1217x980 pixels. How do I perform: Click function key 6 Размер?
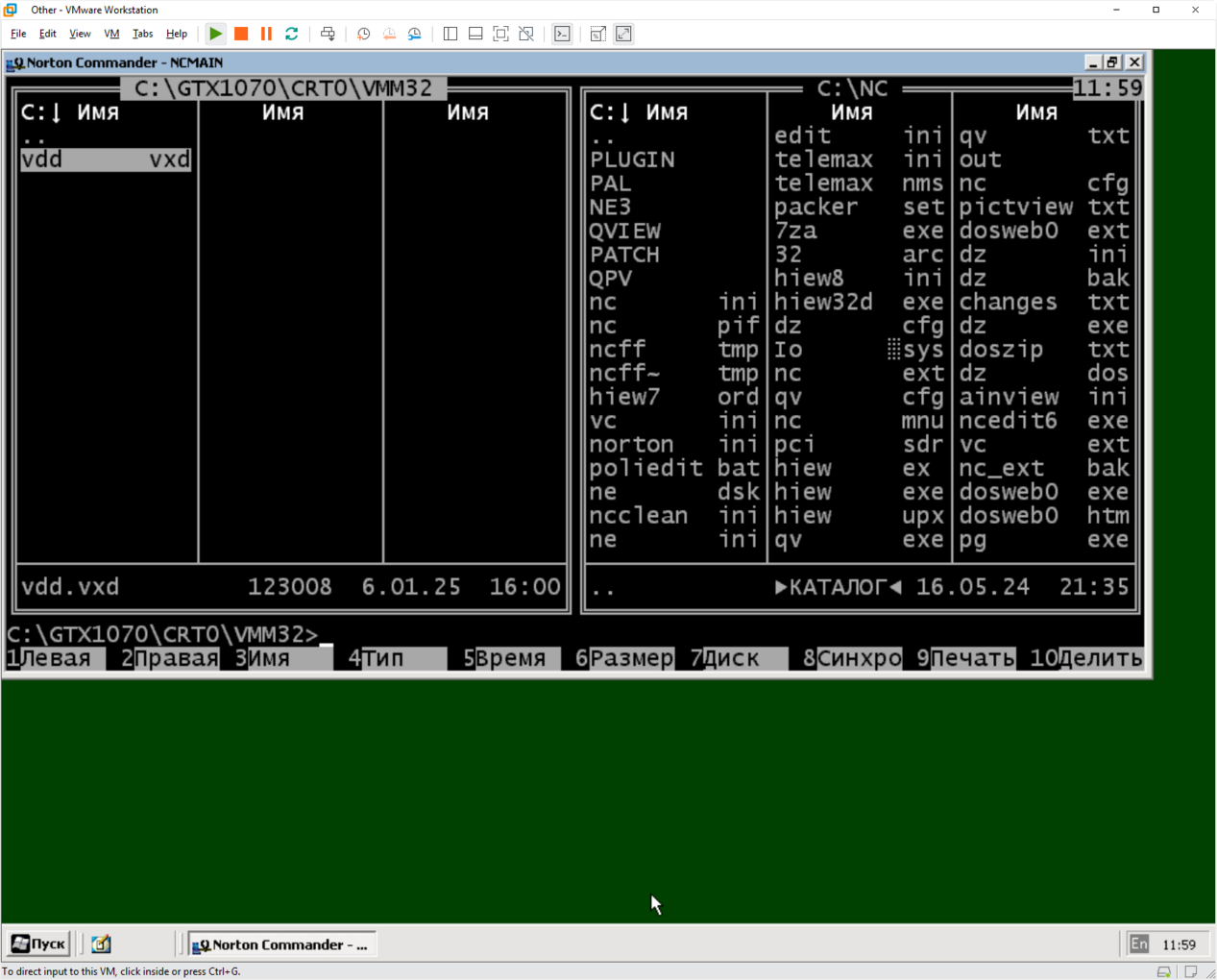click(x=625, y=658)
